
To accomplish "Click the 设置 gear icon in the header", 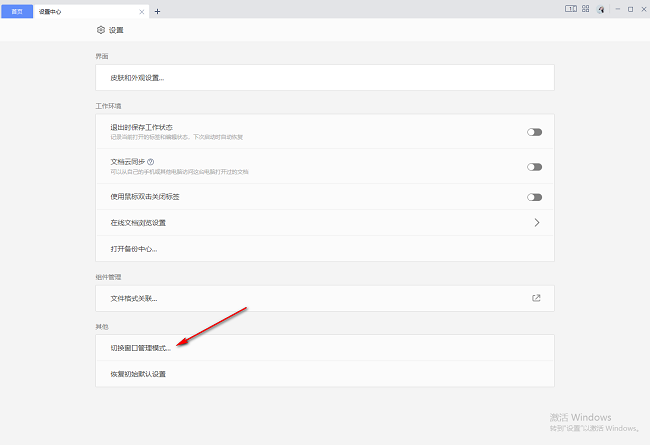I will pyautogui.click(x=101, y=30).
